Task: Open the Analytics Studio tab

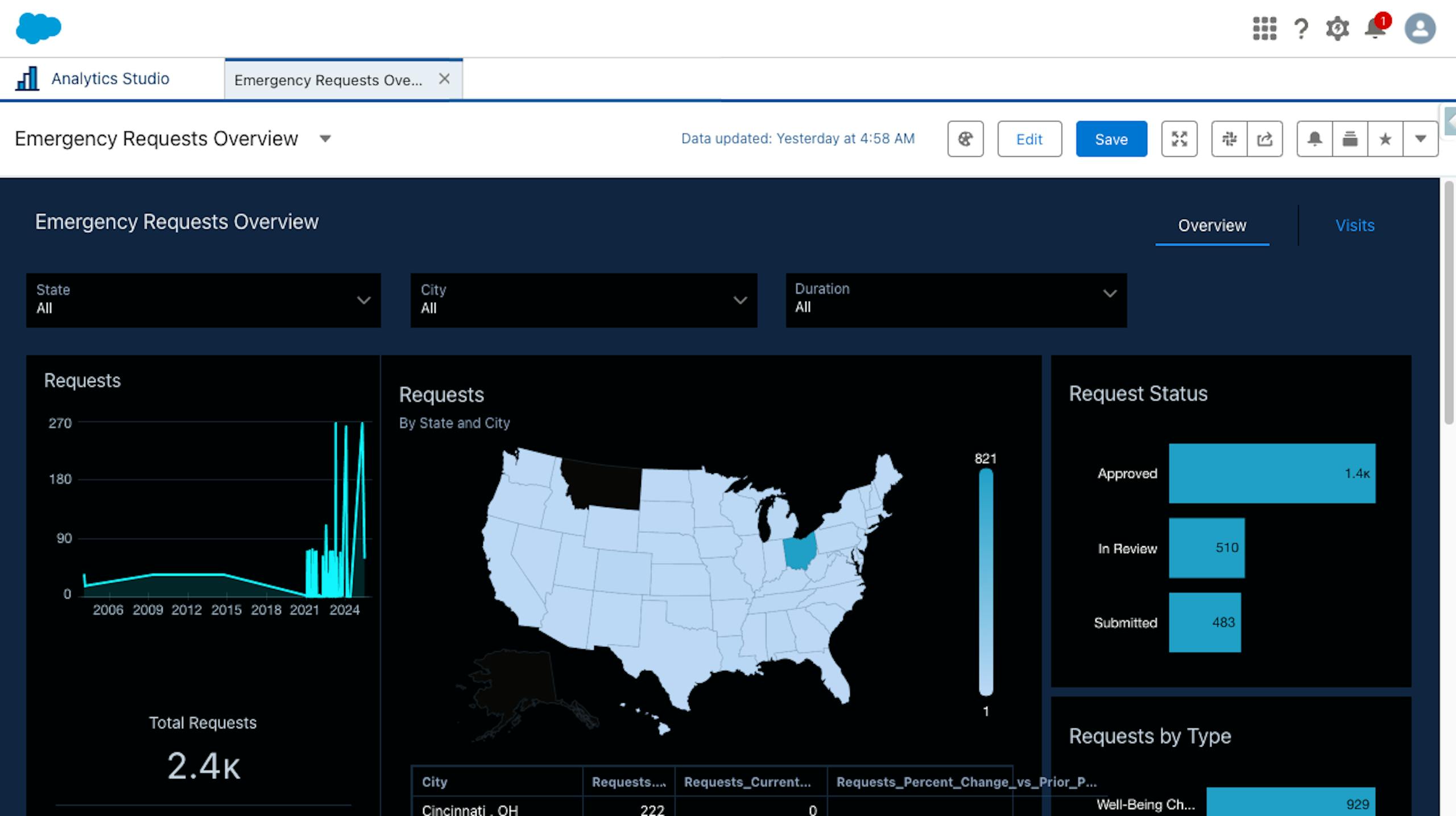Action: [110, 79]
